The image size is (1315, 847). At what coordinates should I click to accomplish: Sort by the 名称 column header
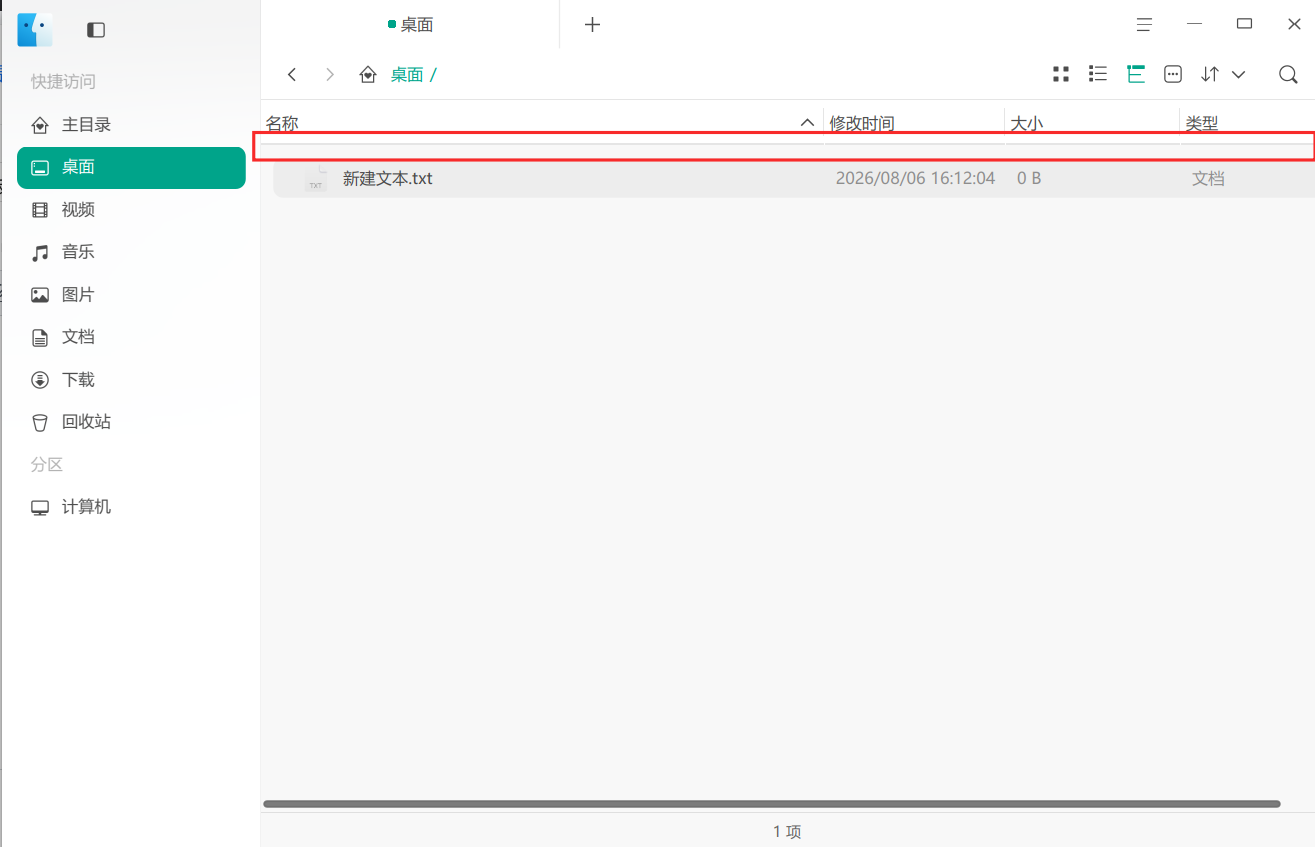542,124
